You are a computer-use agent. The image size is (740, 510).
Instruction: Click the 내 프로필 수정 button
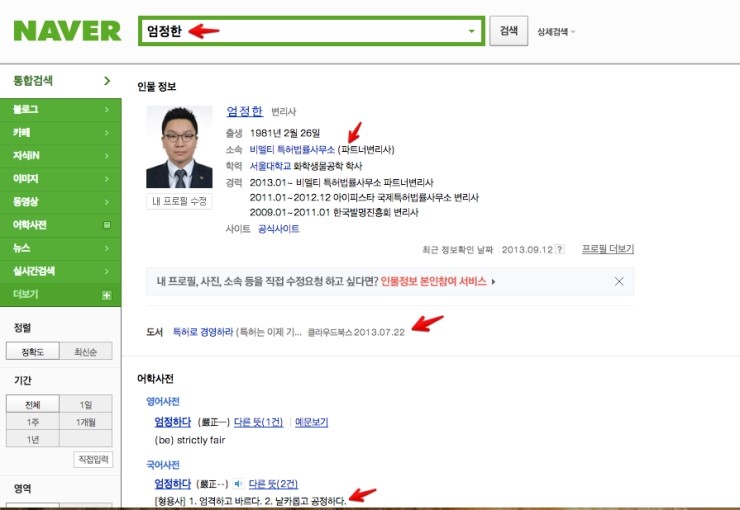pos(179,201)
